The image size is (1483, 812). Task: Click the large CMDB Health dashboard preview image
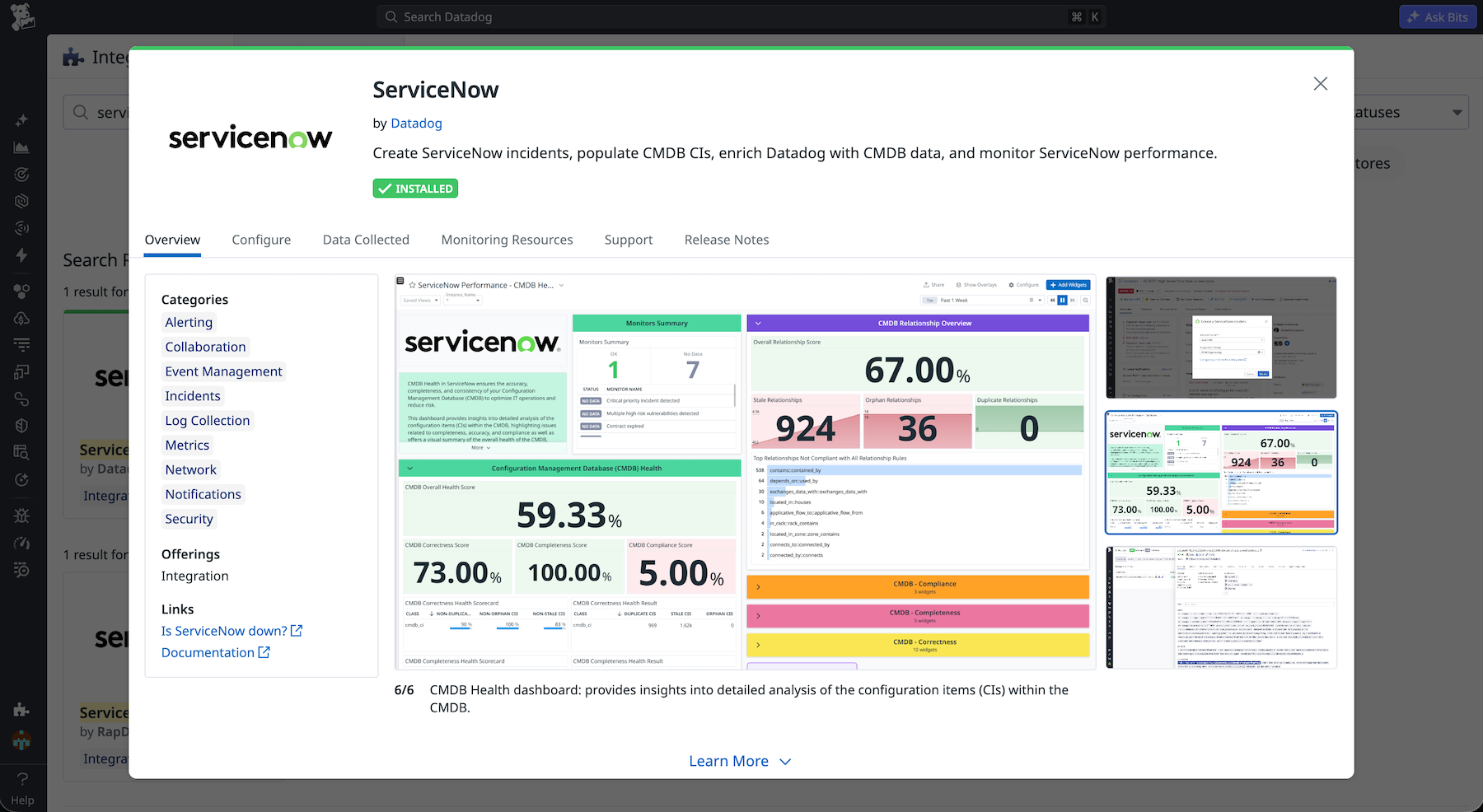tap(745, 472)
